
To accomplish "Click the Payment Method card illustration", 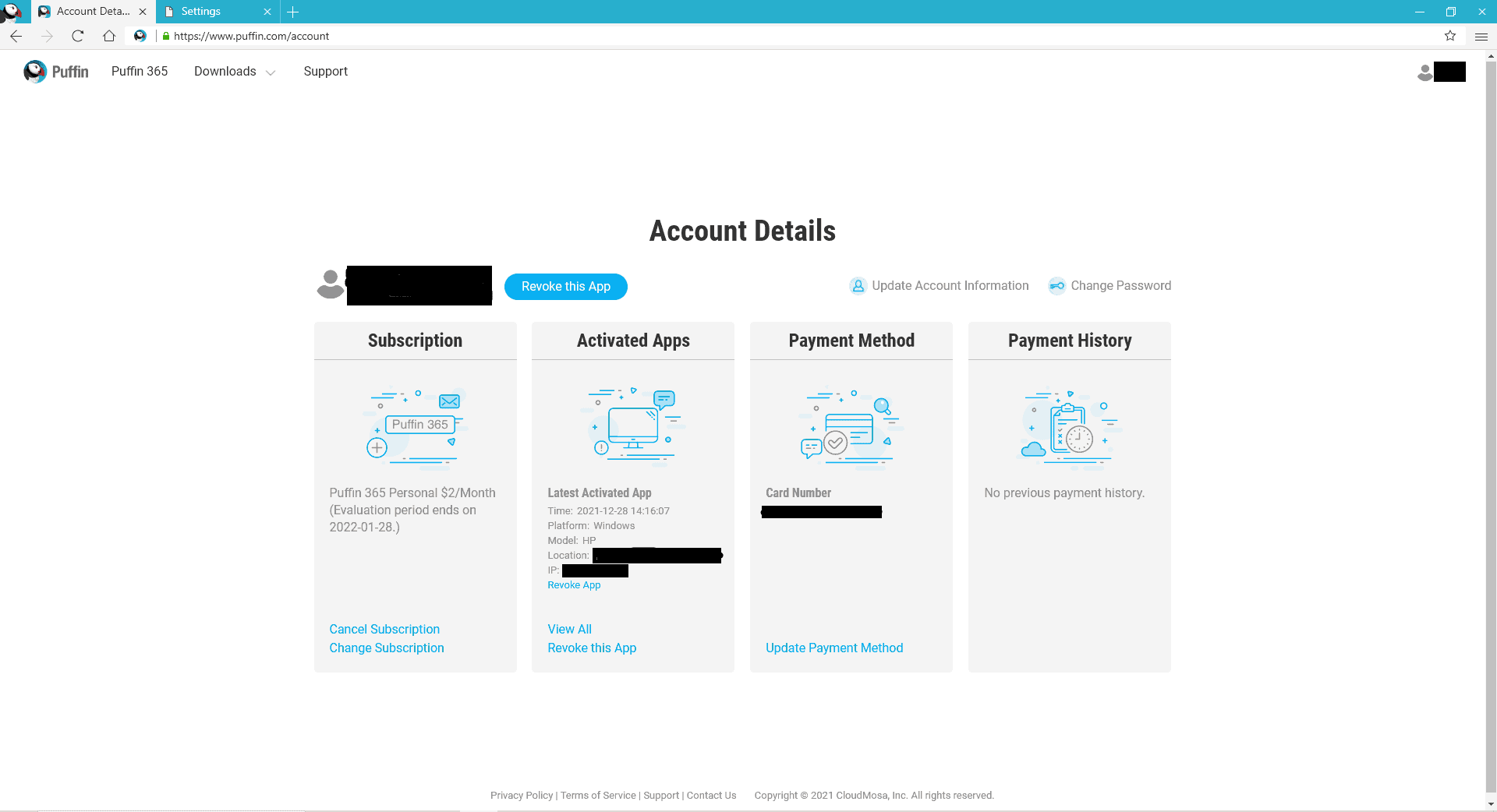I will pos(851,428).
